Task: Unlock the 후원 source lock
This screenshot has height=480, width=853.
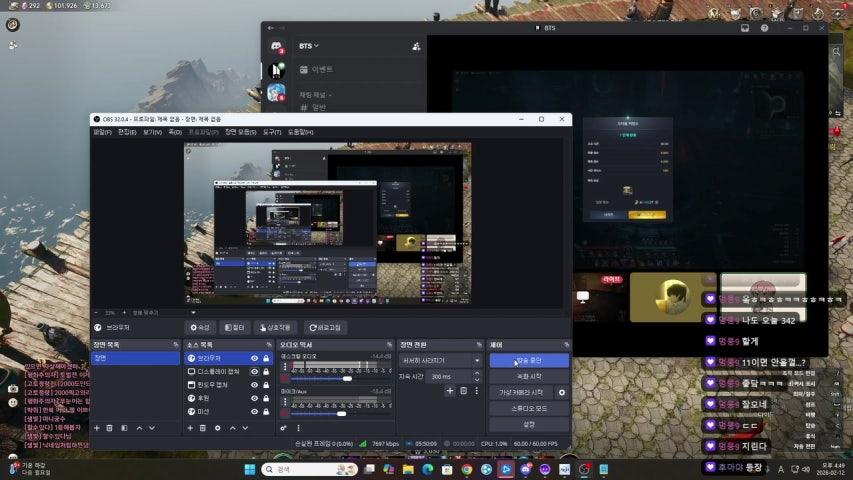Action: coord(266,398)
